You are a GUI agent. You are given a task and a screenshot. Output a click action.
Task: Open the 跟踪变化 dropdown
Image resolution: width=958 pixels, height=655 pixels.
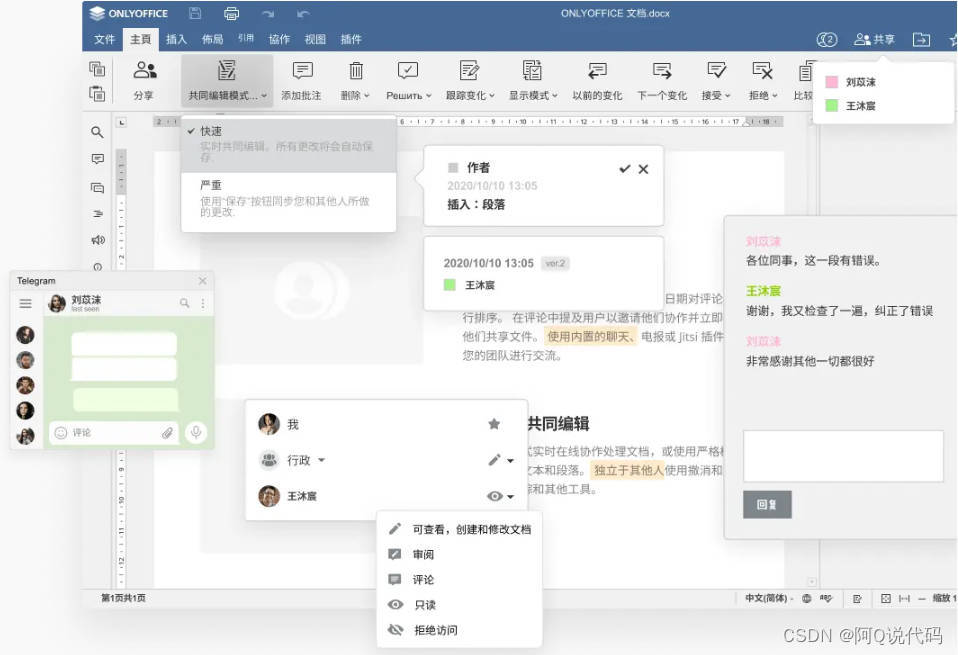pyautogui.click(x=470, y=80)
